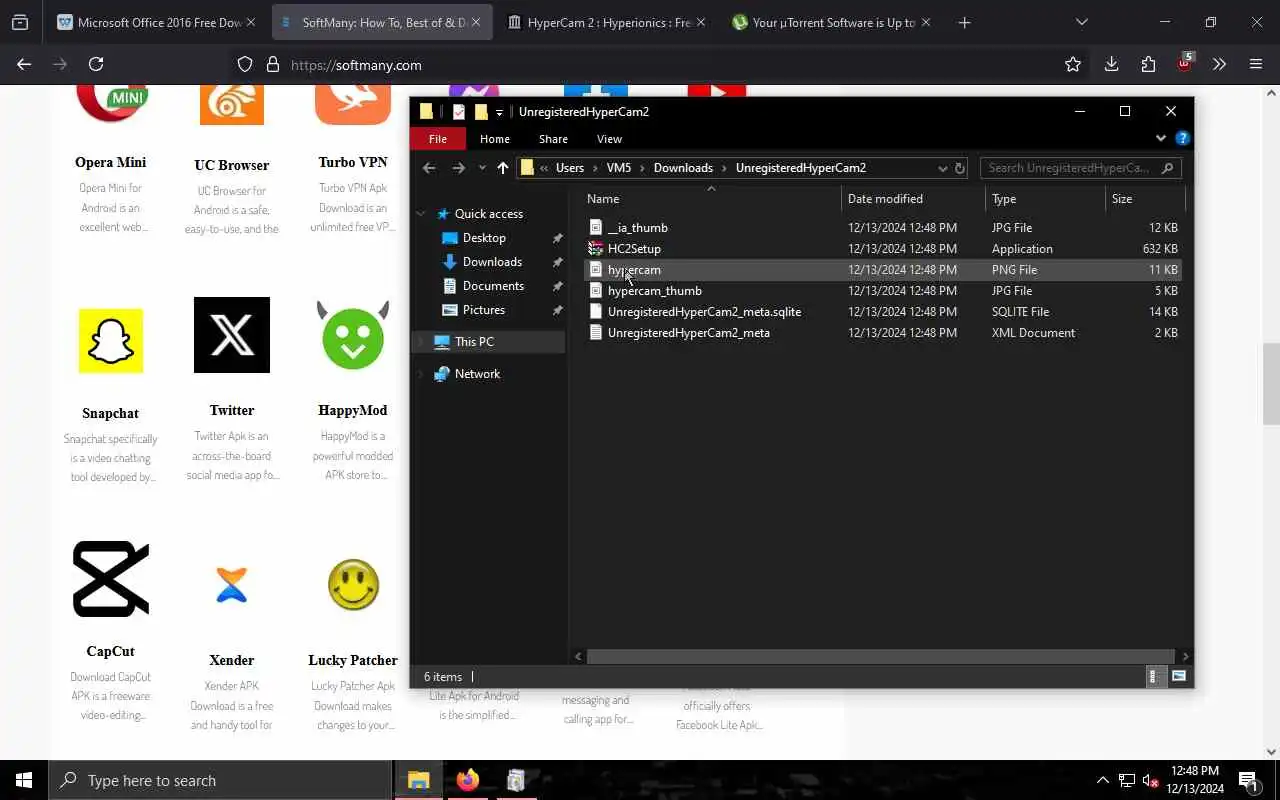Click the site padlock icon
The height and width of the screenshot is (800, 1280).
[x=272, y=64]
